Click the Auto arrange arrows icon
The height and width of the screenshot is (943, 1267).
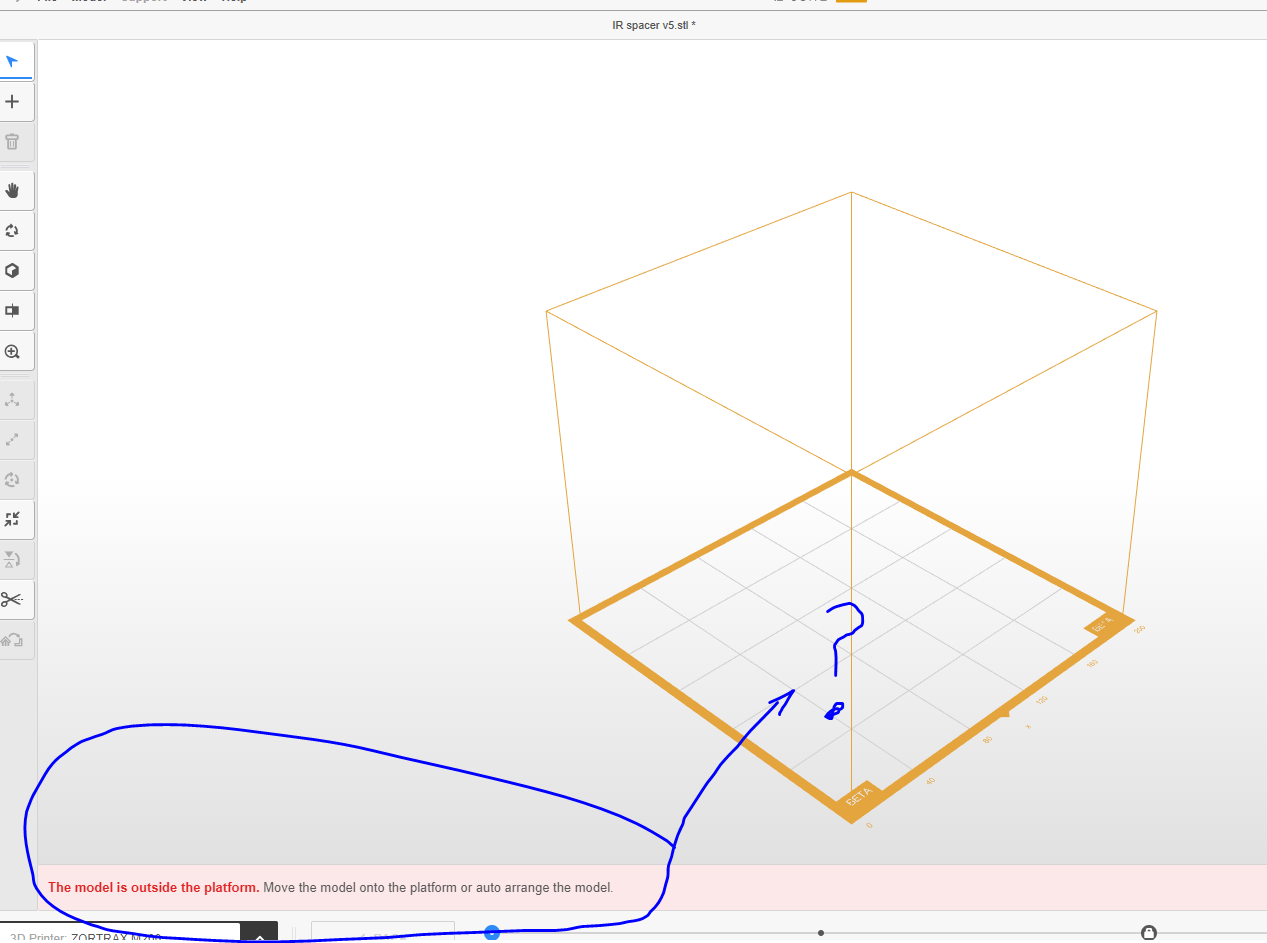point(13,519)
